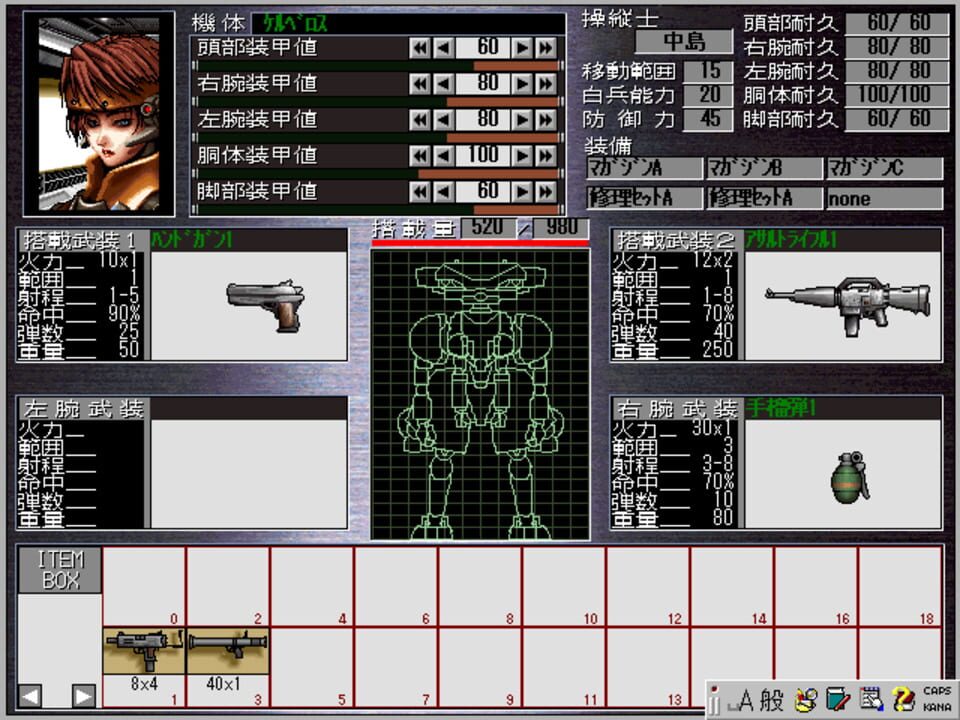Viewport: 960px width, 720px height.
Task: Select the empty none equipment slot
Action: coord(884,198)
